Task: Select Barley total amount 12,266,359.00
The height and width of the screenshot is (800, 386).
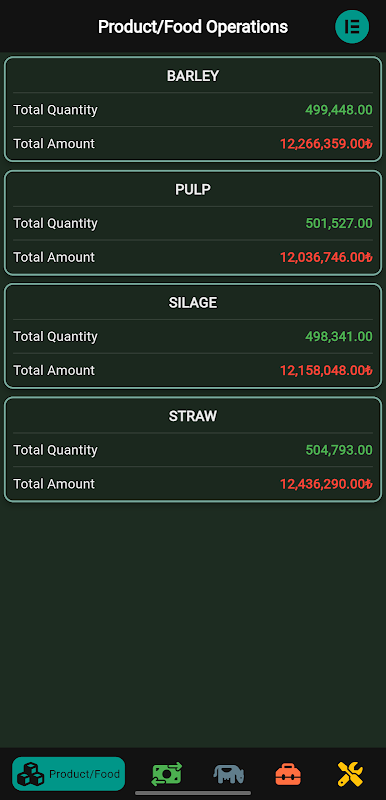Action: [x=326, y=144]
